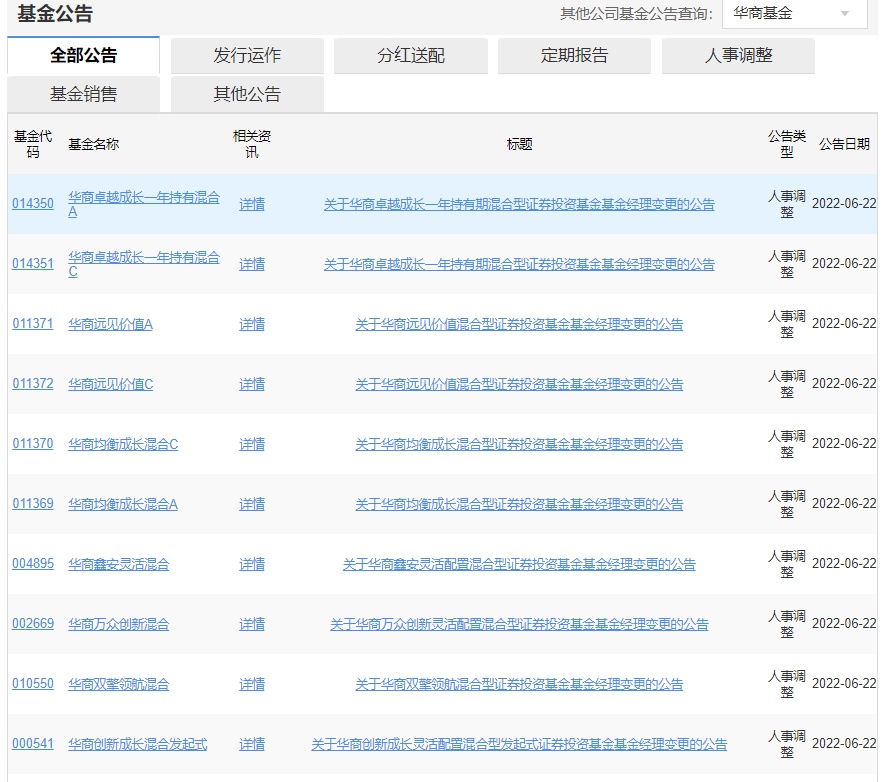Click 详情 in the 002669 row
This screenshot has height=782, width=888.
[252, 625]
